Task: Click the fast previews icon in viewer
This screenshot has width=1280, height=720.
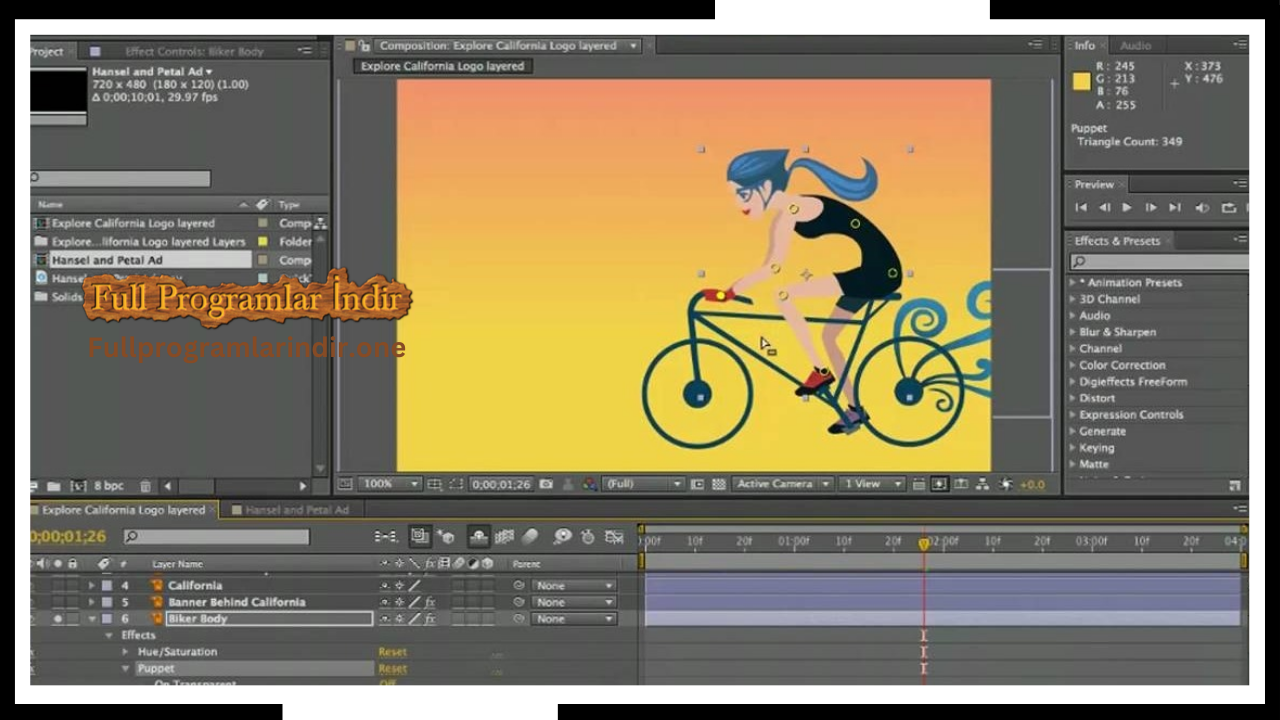Action: coord(938,484)
